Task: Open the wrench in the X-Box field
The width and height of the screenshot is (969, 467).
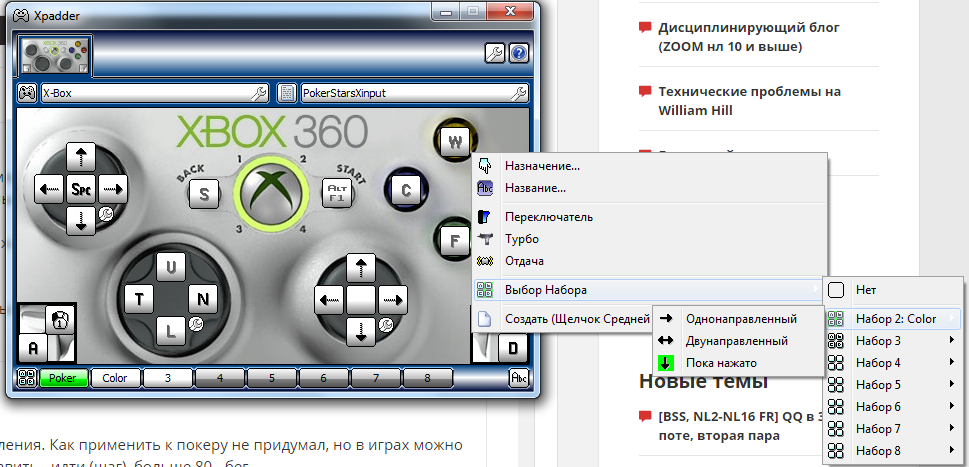Action: [260, 94]
